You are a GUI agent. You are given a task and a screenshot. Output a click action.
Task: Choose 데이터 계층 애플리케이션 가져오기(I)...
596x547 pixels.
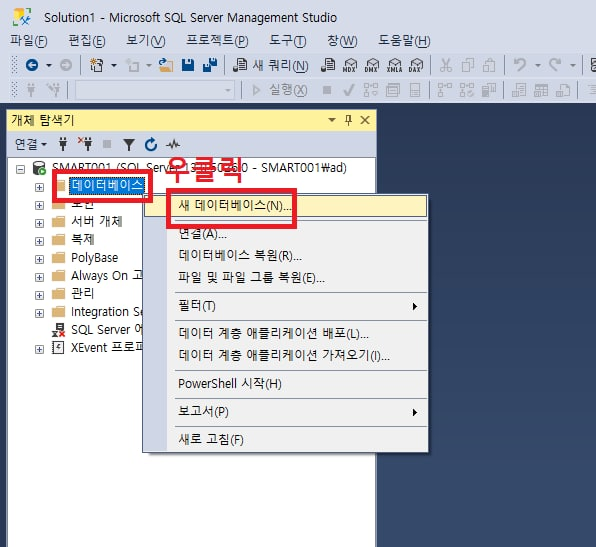click(x=285, y=355)
